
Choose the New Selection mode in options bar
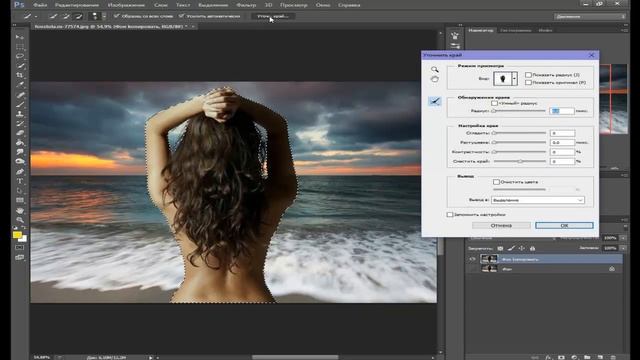[53, 16]
